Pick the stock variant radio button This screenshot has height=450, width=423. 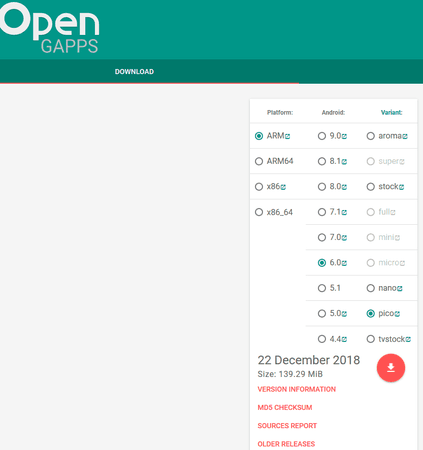point(370,187)
